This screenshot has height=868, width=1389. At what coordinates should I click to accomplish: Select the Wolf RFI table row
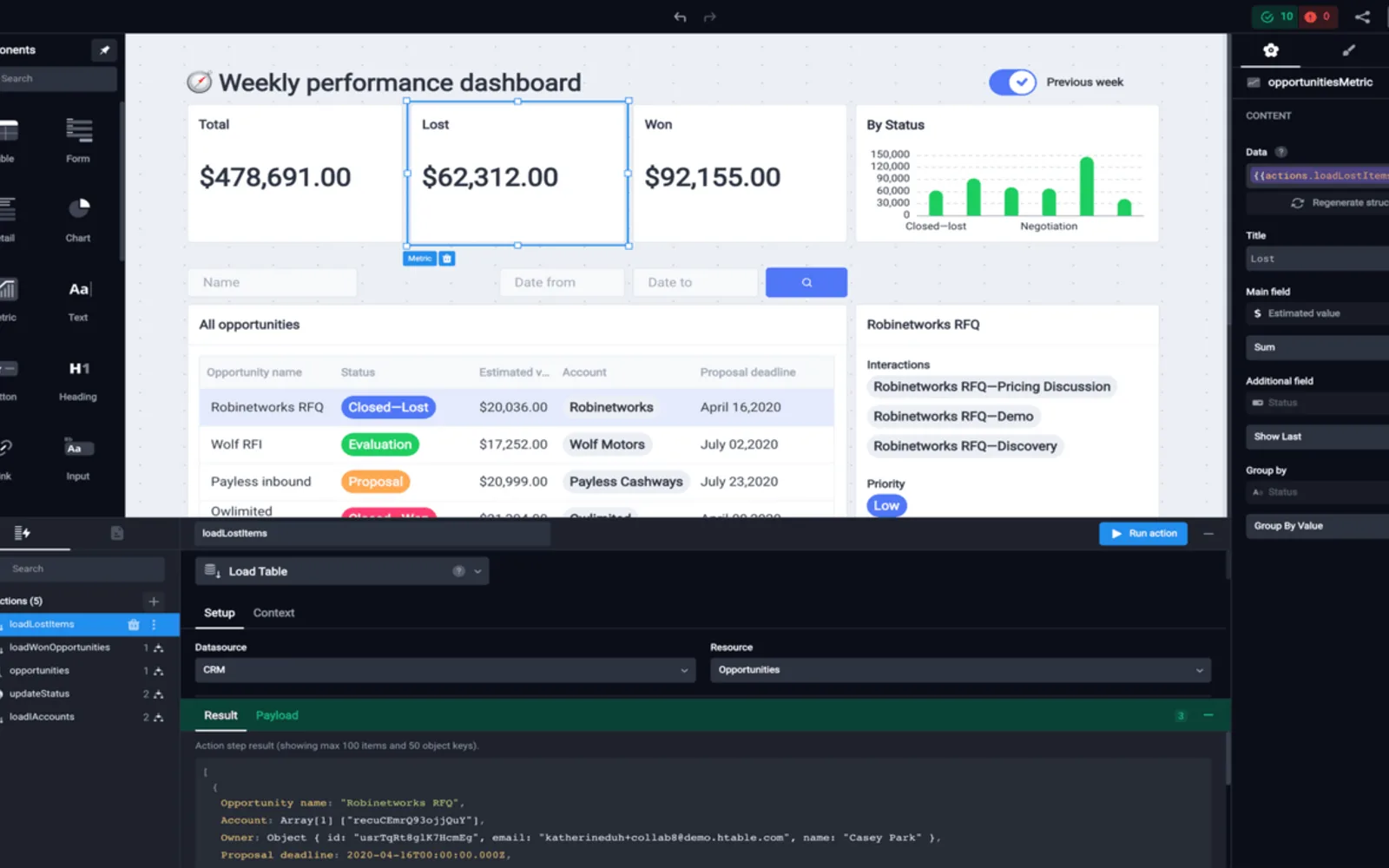click(x=517, y=444)
